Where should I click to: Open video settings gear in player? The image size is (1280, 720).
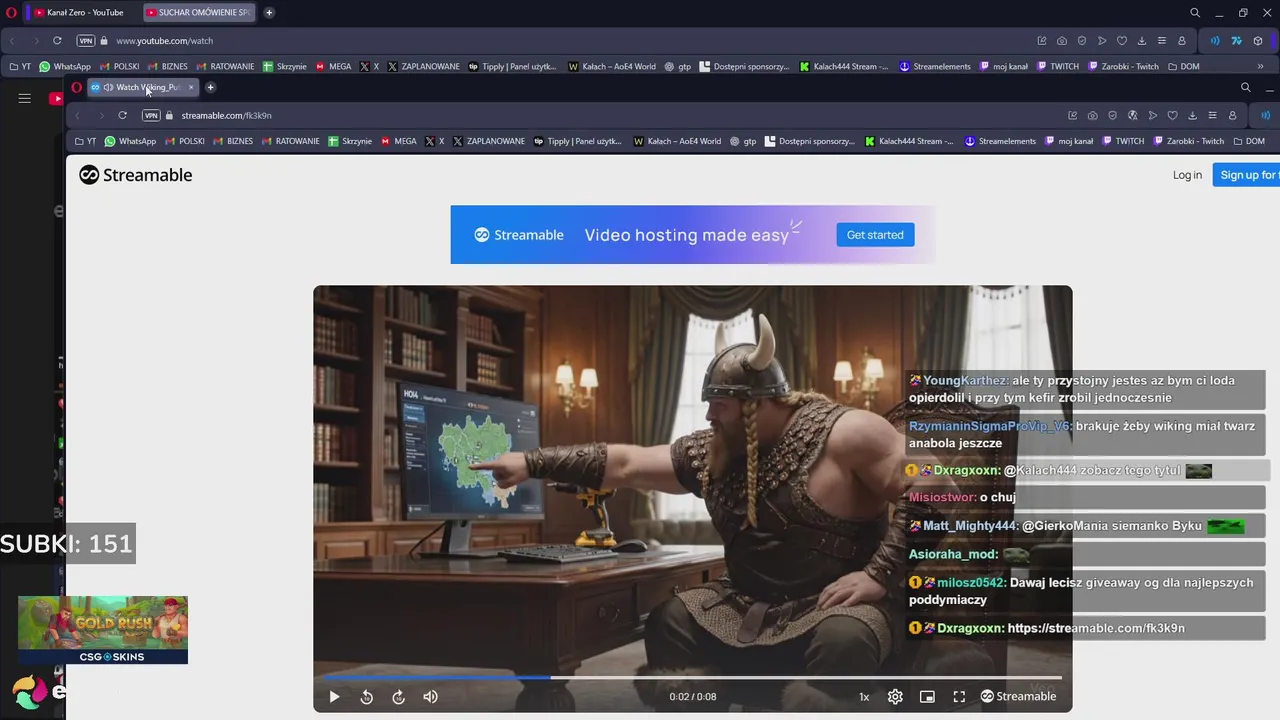[895, 697]
